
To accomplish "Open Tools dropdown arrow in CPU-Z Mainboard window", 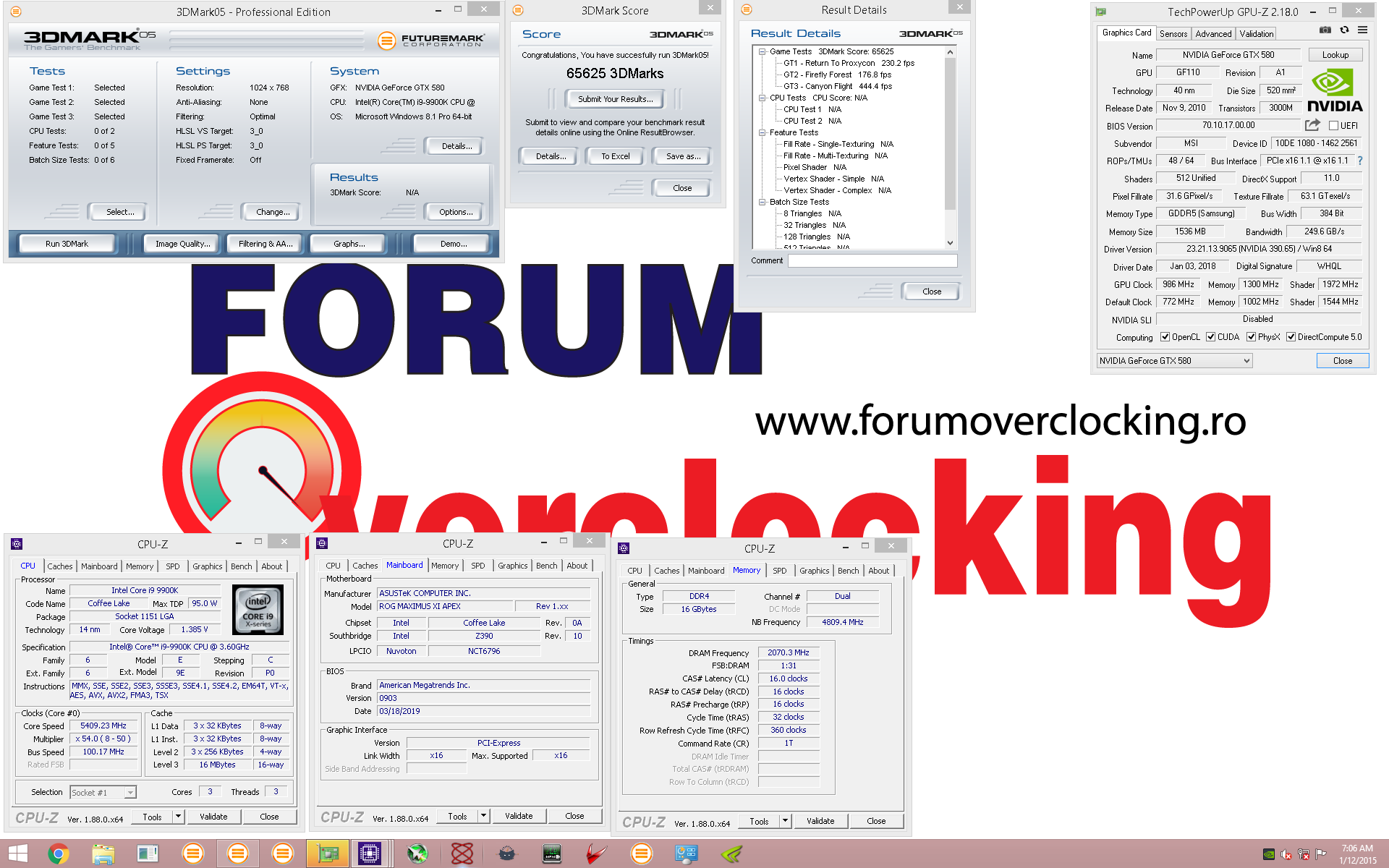I will pyautogui.click(x=483, y=816).
